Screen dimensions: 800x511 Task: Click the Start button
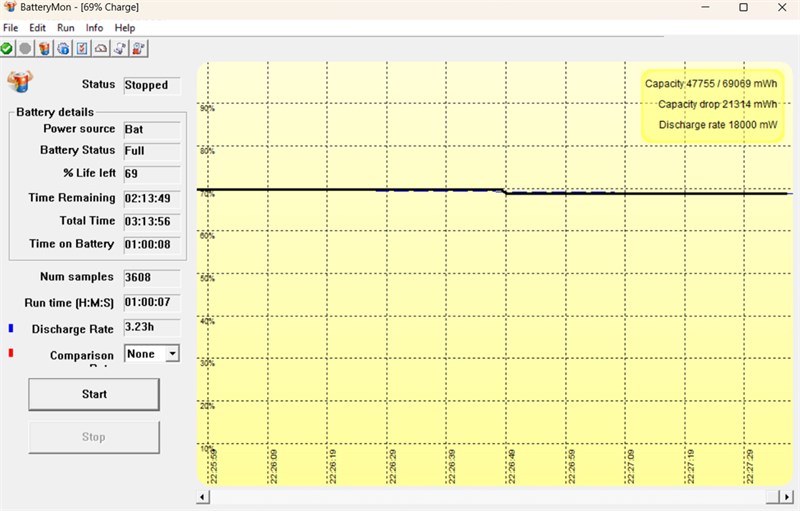pyautogui.click(x=94, y=394)
